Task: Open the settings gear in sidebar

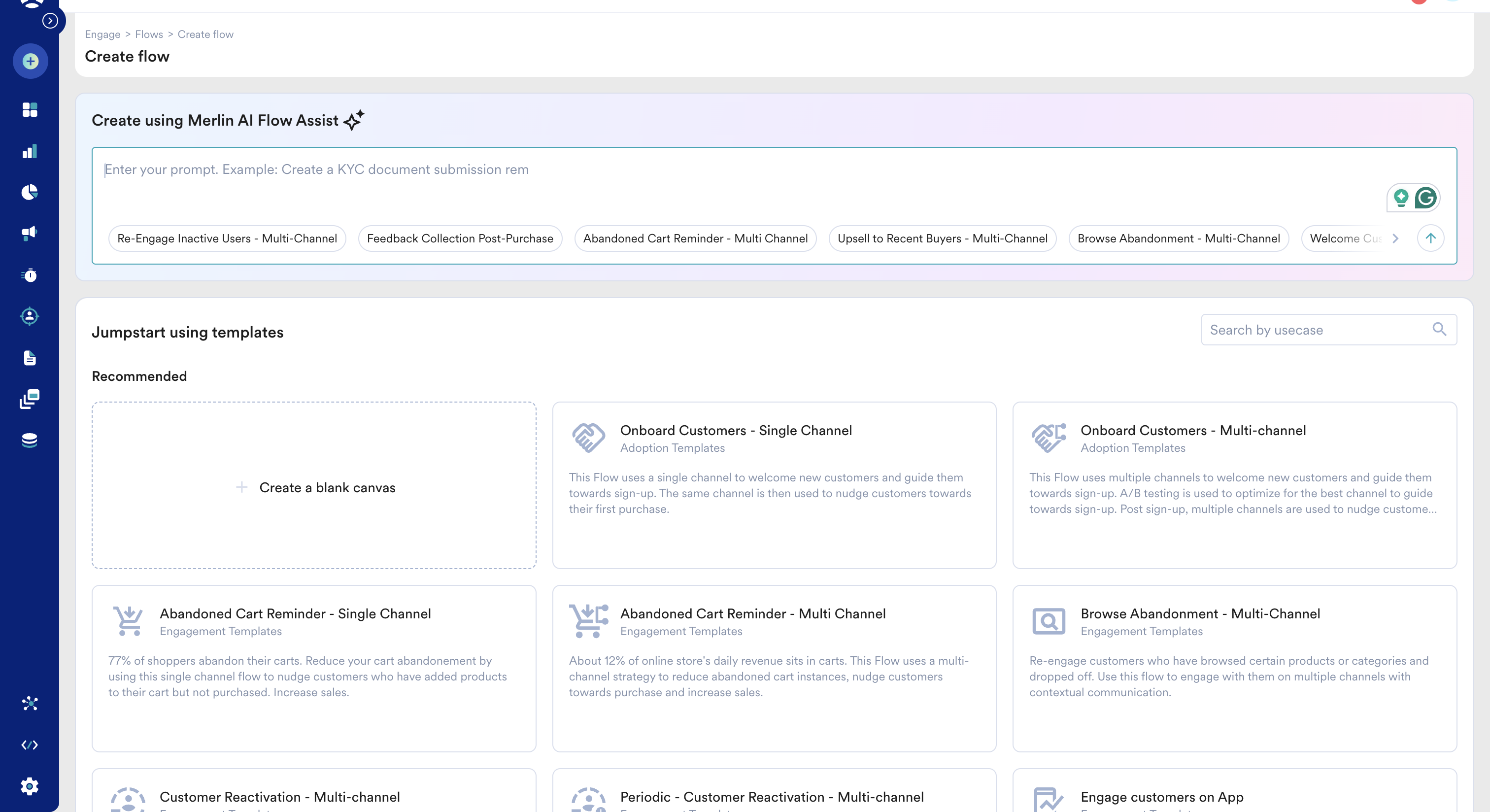Action: click(30, 786)
